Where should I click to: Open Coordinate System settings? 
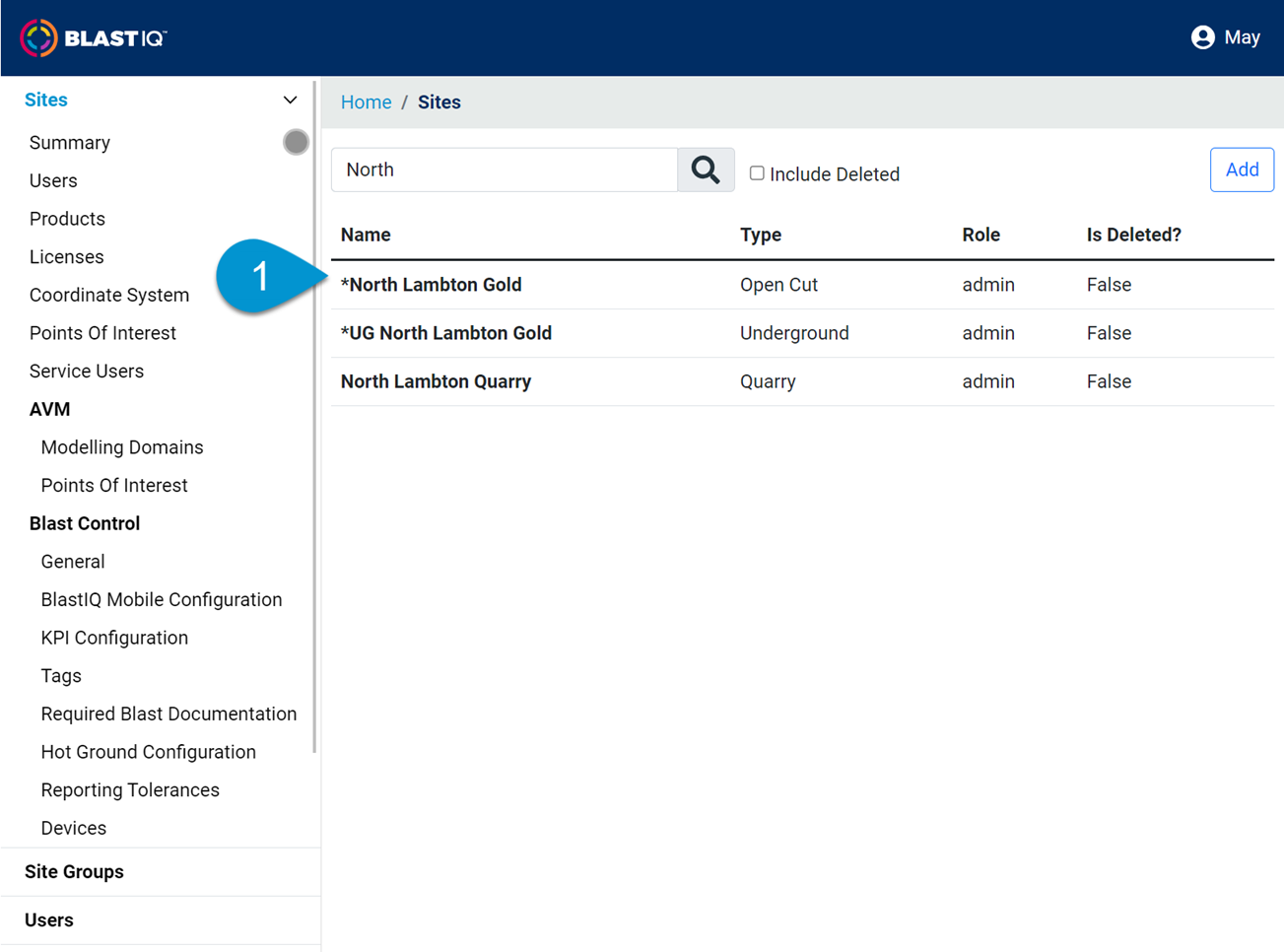[x=109, y=296]
